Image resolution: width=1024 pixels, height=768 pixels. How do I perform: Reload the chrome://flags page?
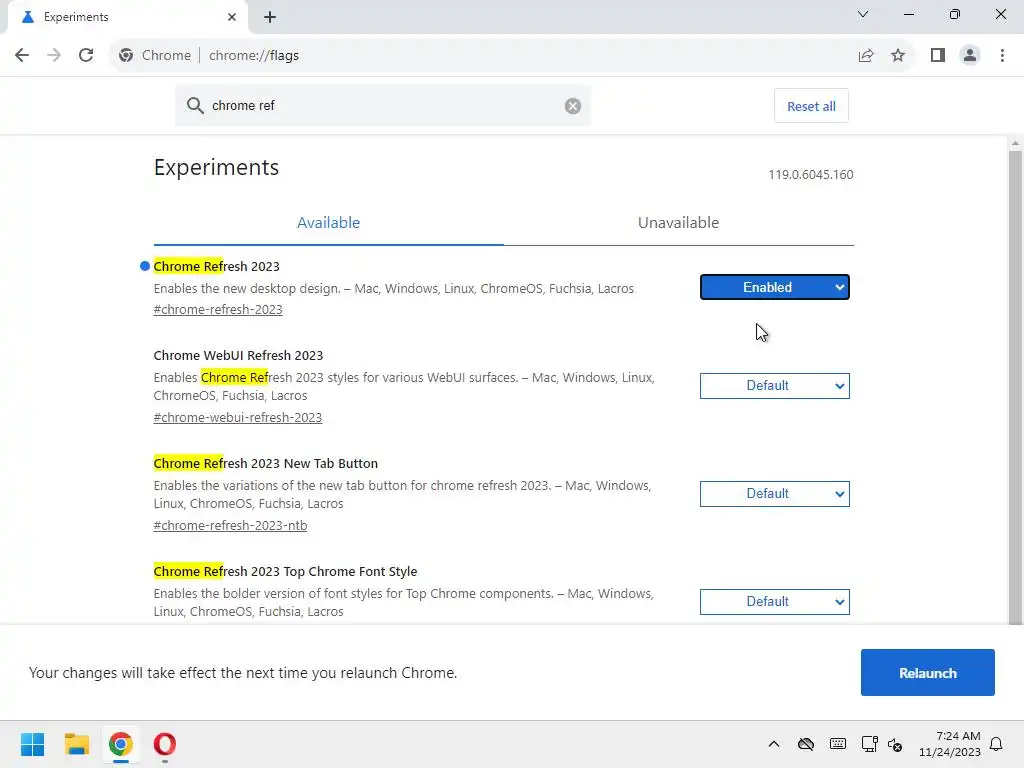pos(86,56)
